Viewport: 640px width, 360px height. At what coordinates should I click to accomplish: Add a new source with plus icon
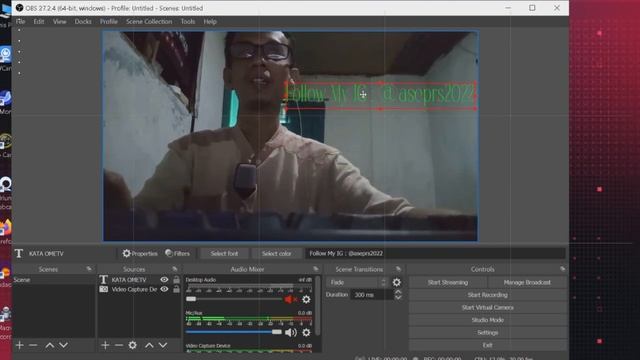pyautogui.click(x=105, y=345)
